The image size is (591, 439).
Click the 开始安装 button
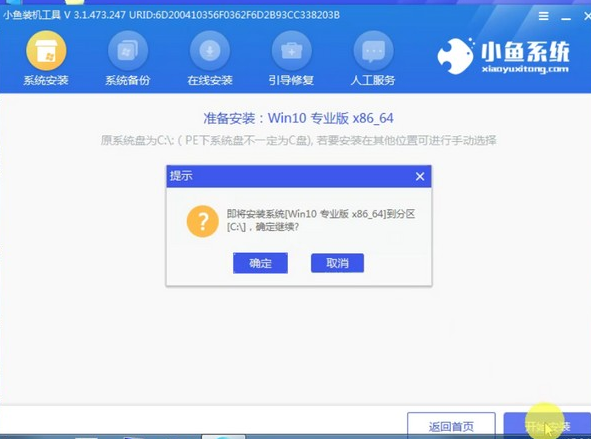click(x=547, y=426)
